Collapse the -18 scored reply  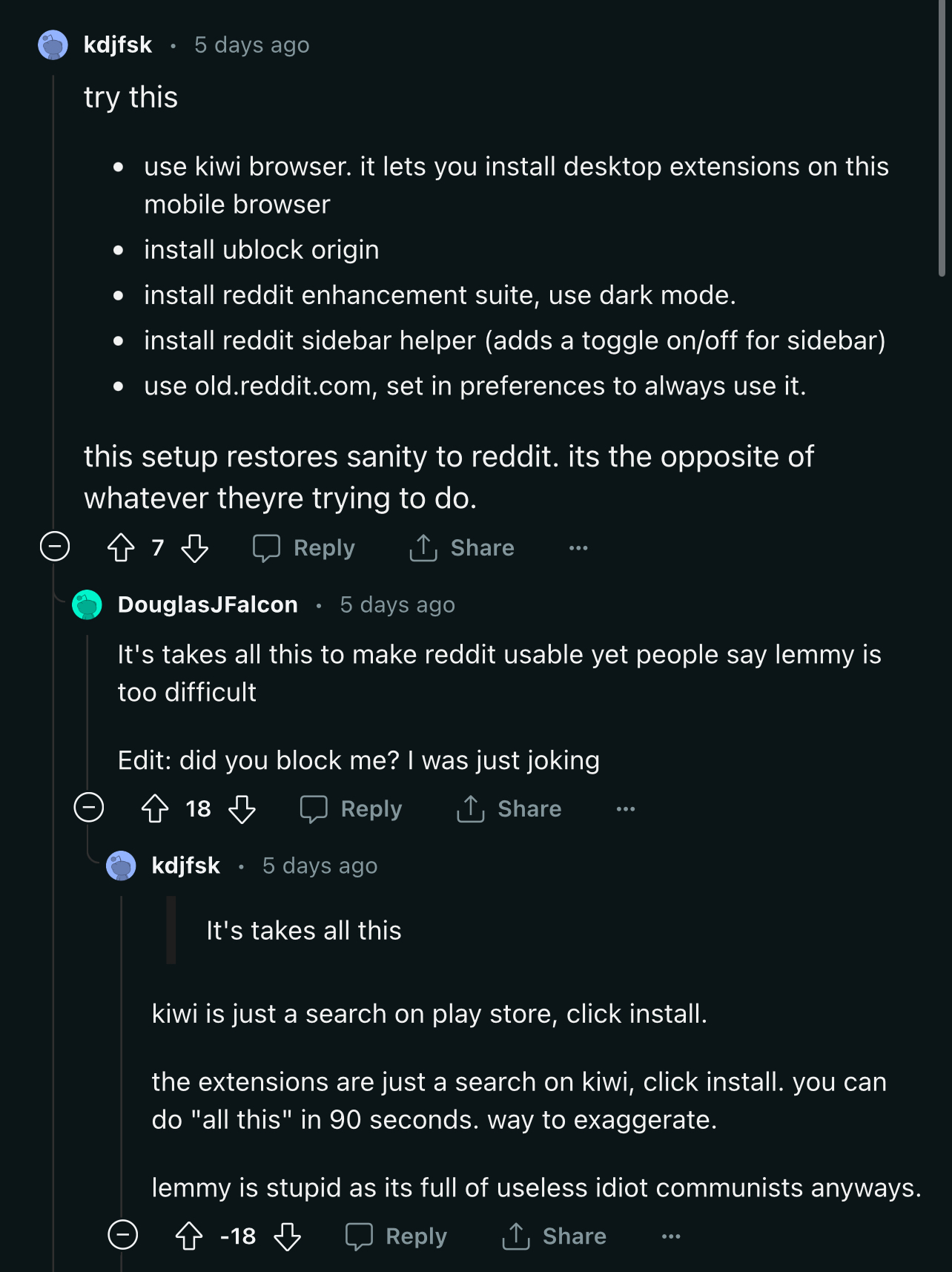123,1235
